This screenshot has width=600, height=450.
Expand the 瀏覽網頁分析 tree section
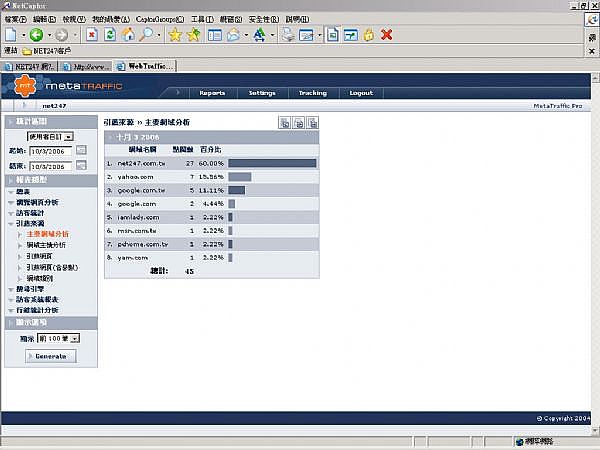11,202
